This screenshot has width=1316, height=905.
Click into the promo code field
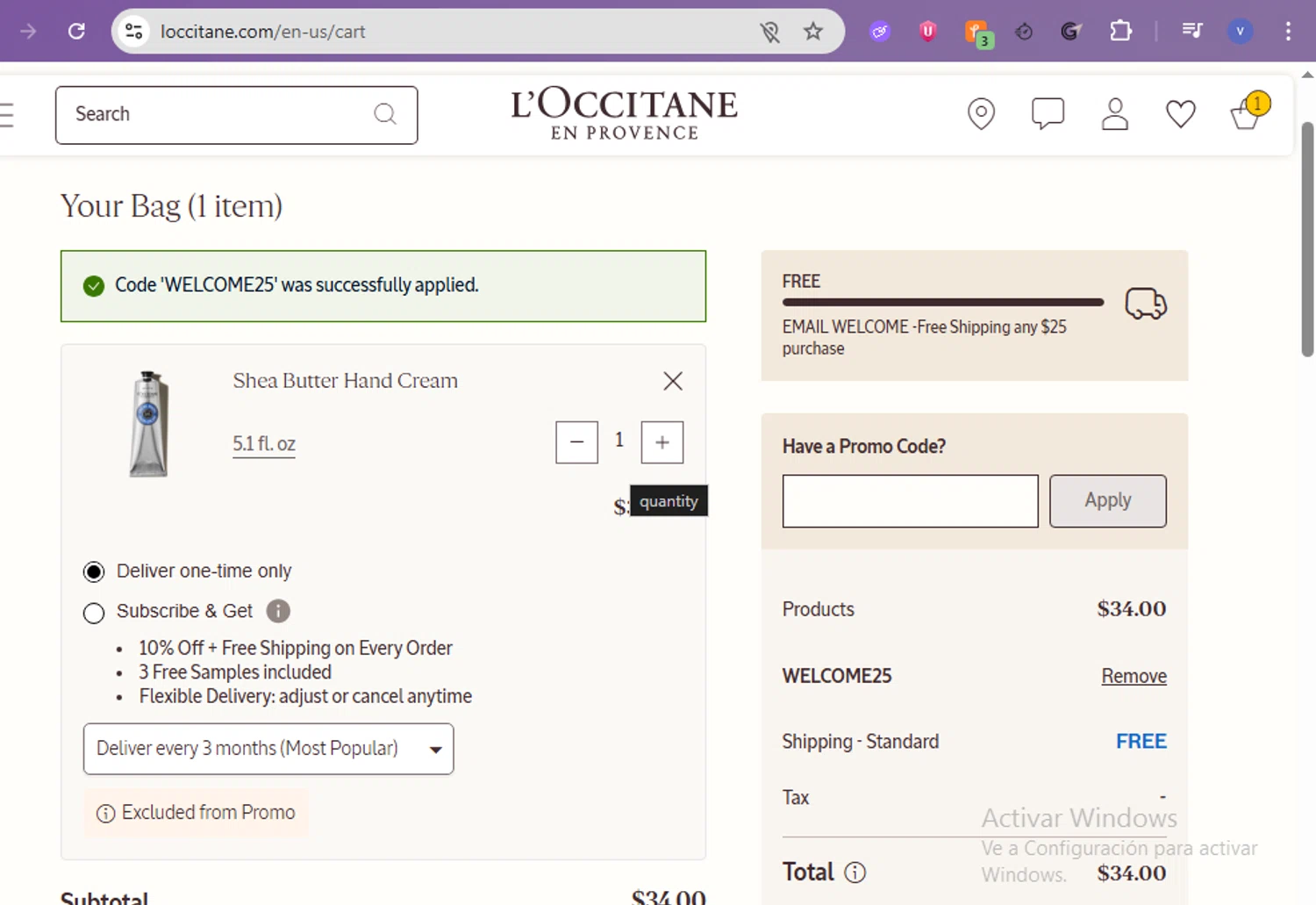[910, 501]
